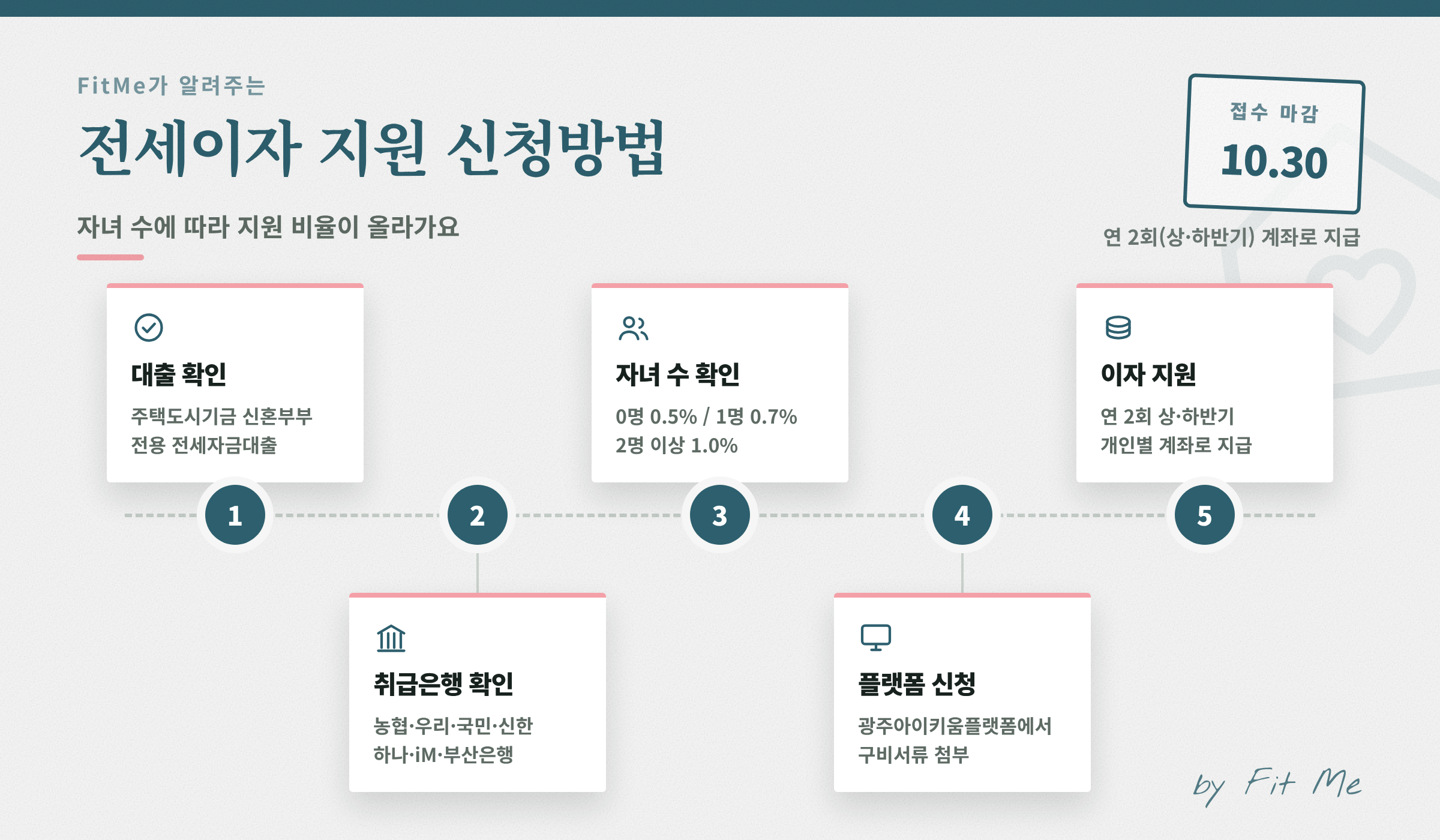Select step 3 circle on the timeline
Viewport: 1440px width, 840px height.
pyautogui.click(x=720, y=515)
